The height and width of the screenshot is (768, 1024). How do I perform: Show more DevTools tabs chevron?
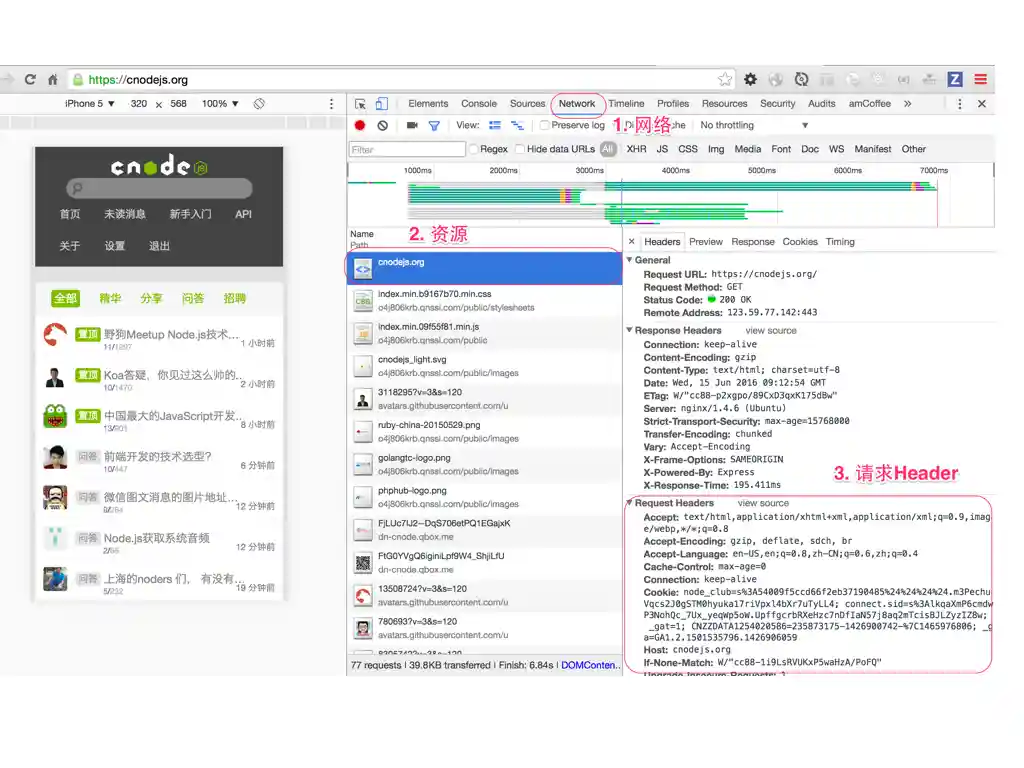907,104
